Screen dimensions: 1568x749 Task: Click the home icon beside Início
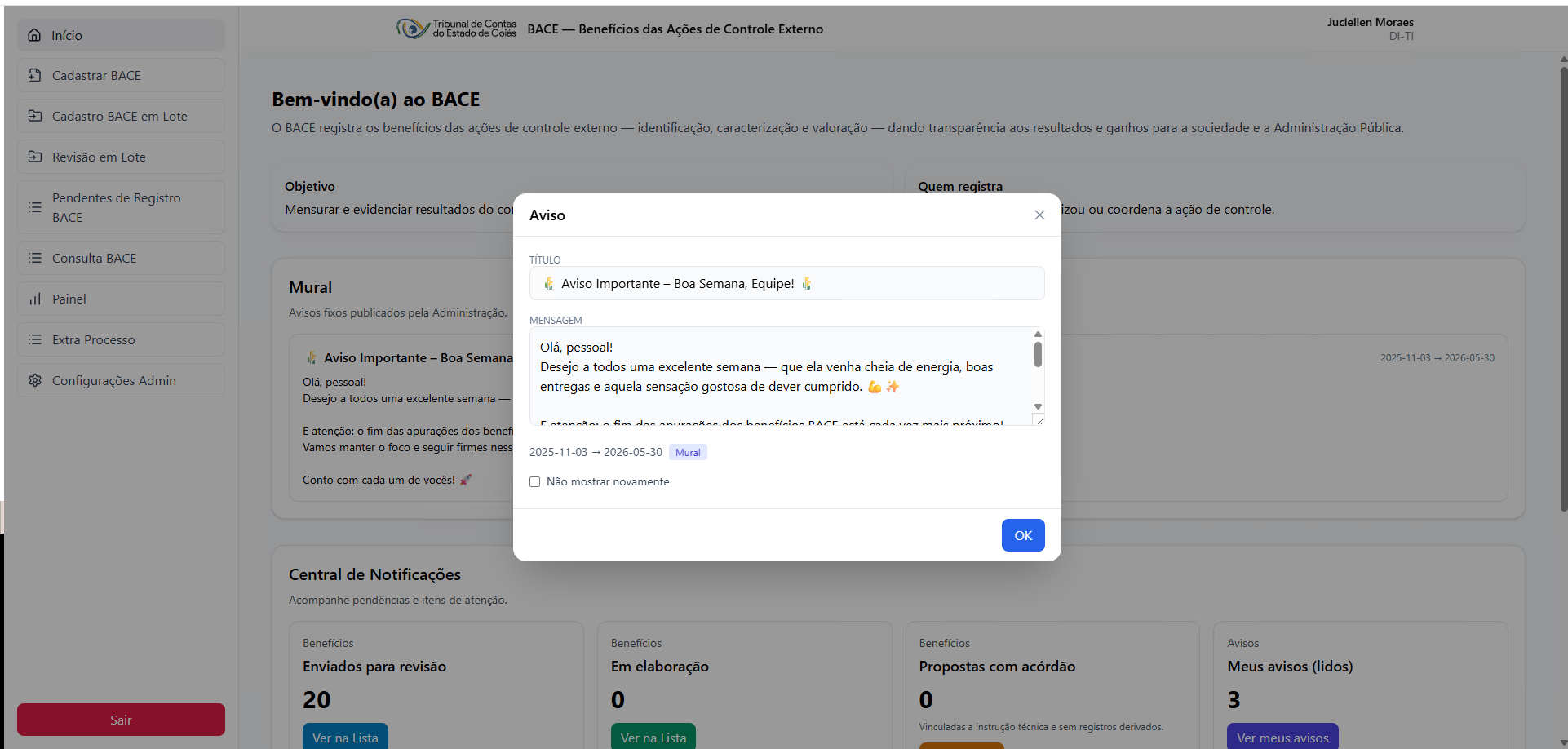(x=34, y=35)
